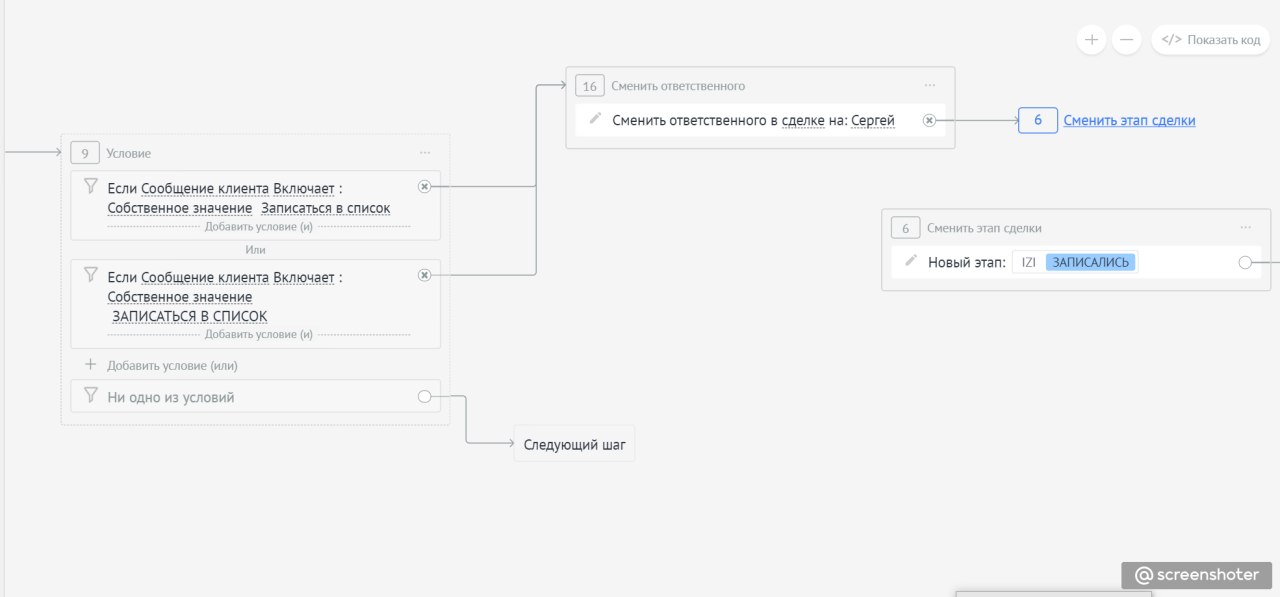Screen dimensions: 1280x597
Task: Open three-dots menu of Сменить этап сделки block
Action: [1245, 228]
